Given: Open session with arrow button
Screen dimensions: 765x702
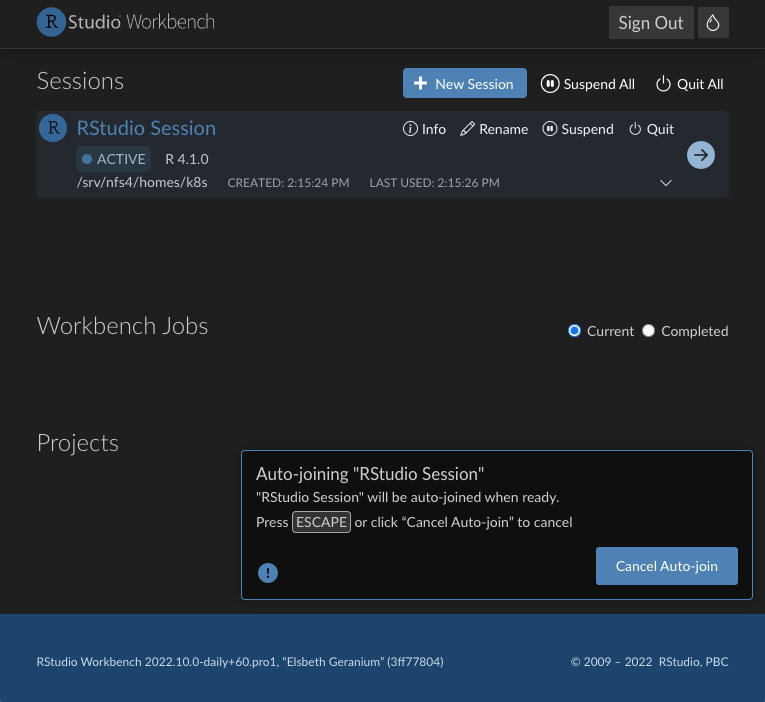Looking at the screenshot, I should coord(701,155).
